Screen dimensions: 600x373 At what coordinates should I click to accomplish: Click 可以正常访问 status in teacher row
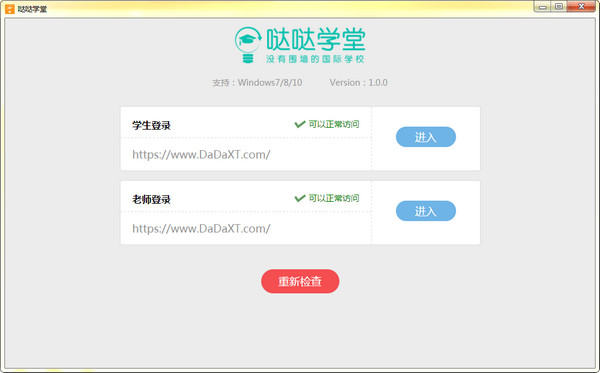click(x=334, y=198)
